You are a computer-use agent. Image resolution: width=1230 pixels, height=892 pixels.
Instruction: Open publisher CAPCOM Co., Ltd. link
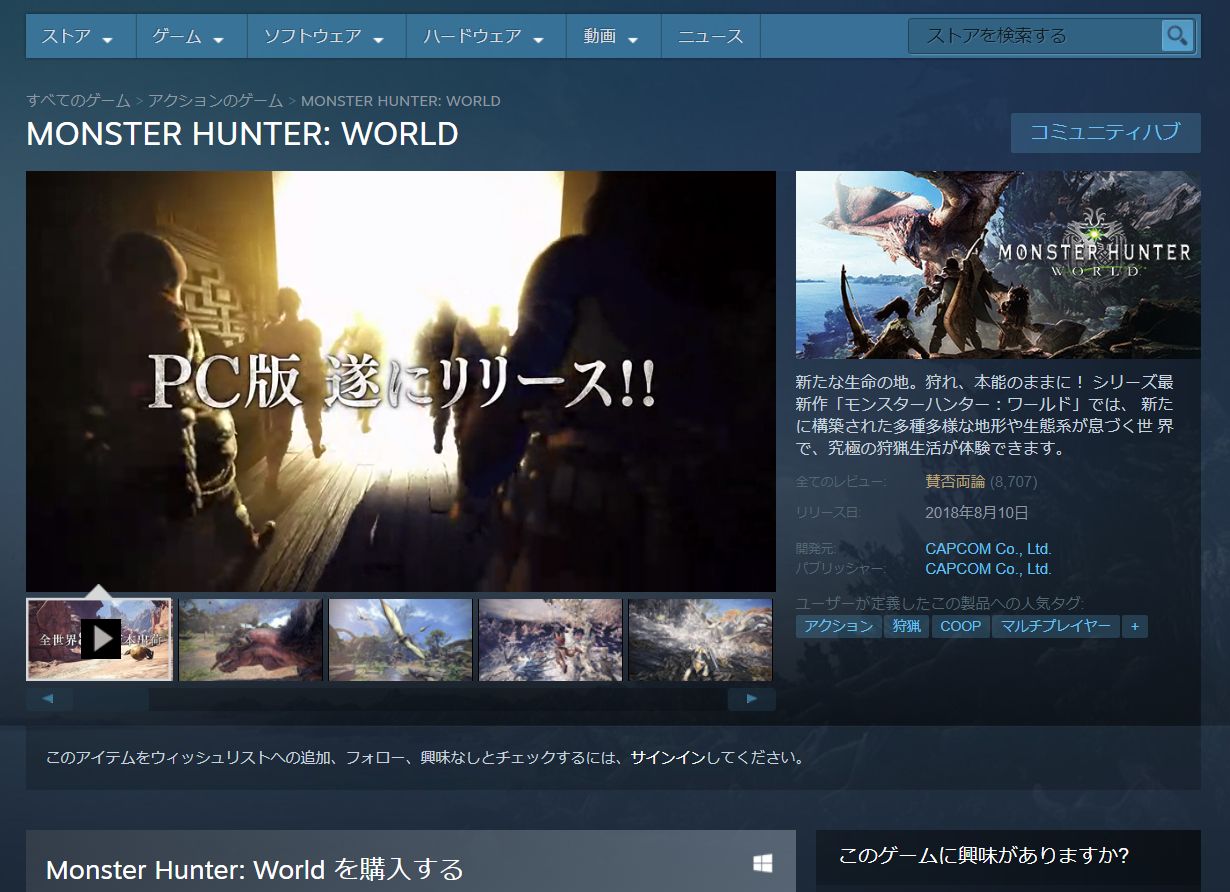(988, 569)
